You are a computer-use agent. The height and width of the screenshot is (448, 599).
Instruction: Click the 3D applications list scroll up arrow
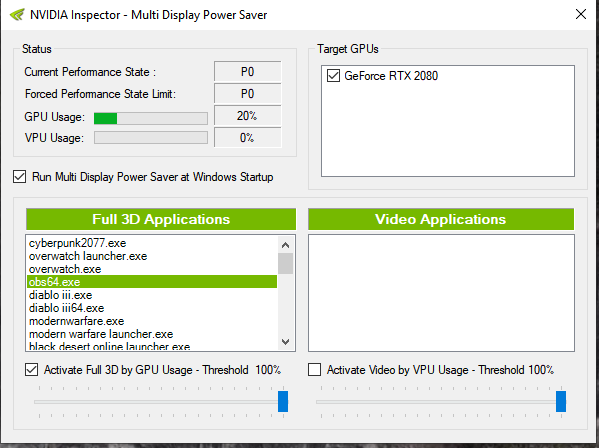tap(285, 245)
